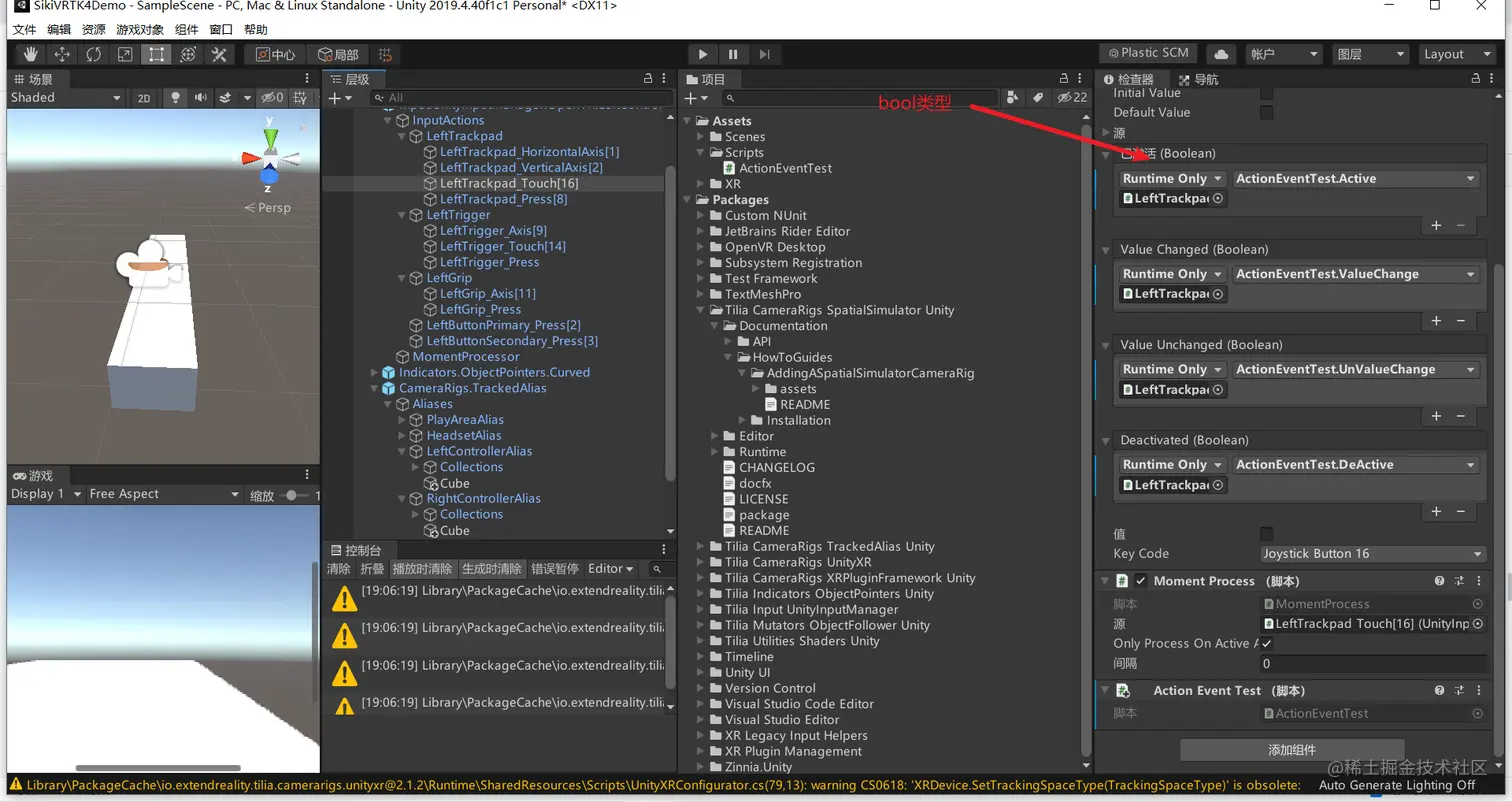1512x802 pixels.
Task: Open the 游戏对象 menu
Action: (140, 30)
